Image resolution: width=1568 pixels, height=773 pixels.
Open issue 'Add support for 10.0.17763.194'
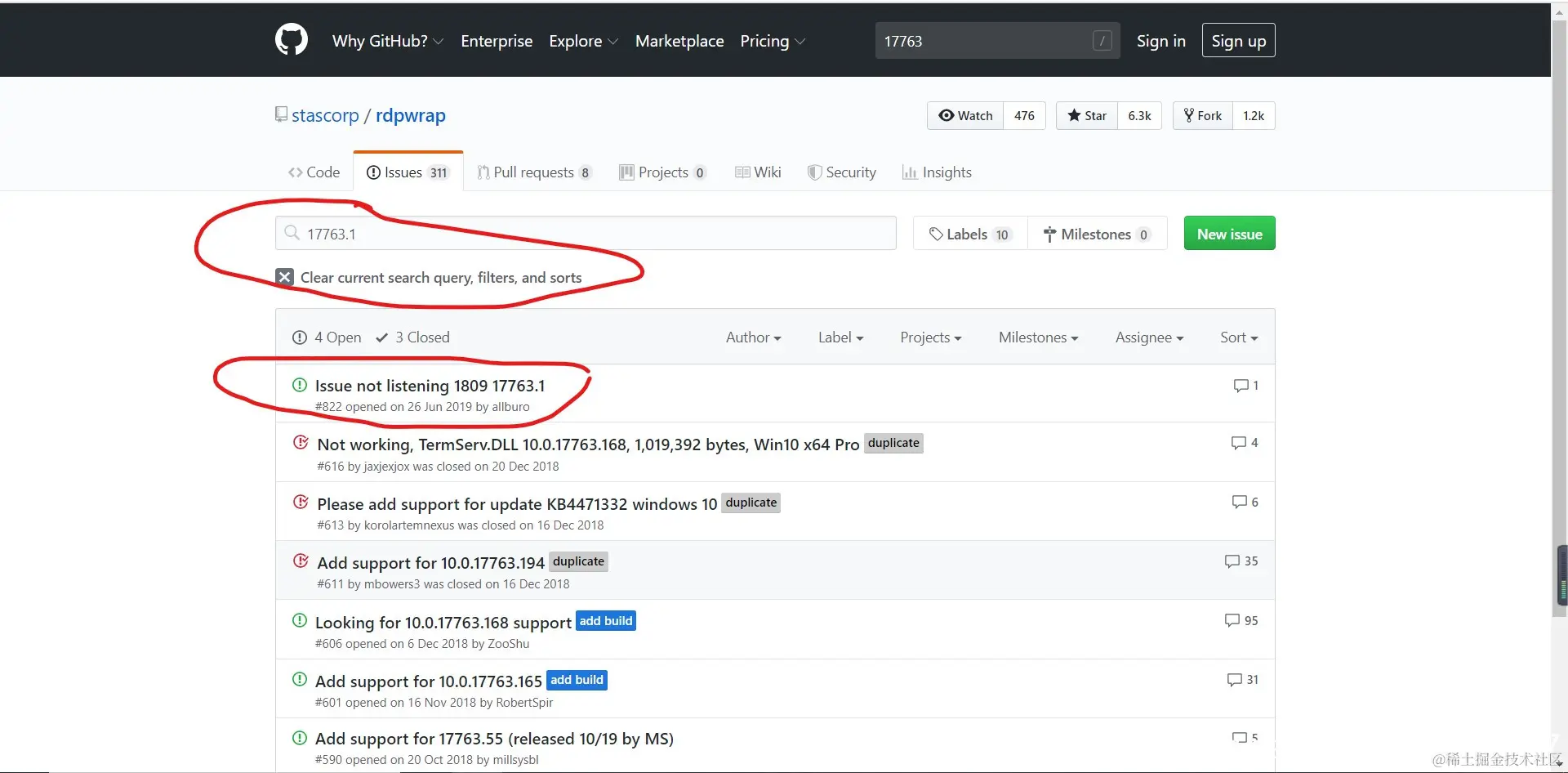(x=430, y=563)
